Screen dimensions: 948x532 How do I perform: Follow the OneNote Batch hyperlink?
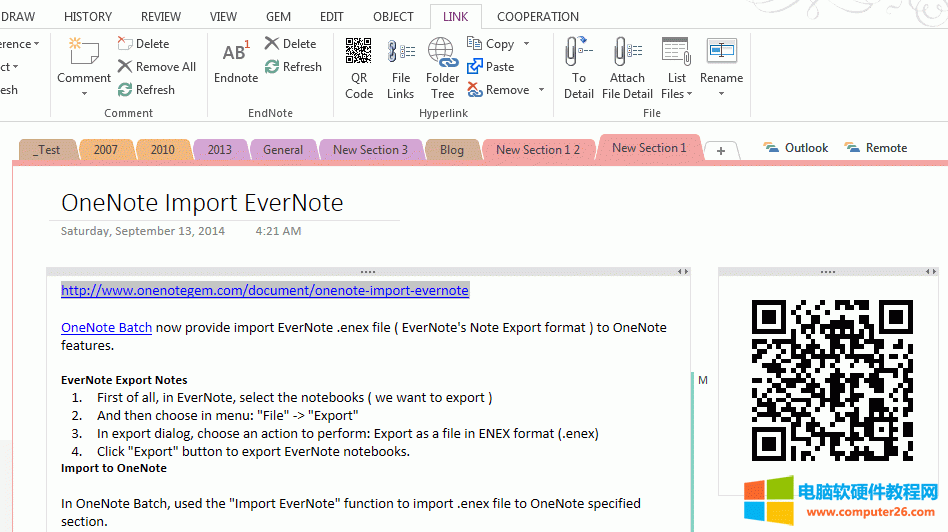(x=106, y=327)
